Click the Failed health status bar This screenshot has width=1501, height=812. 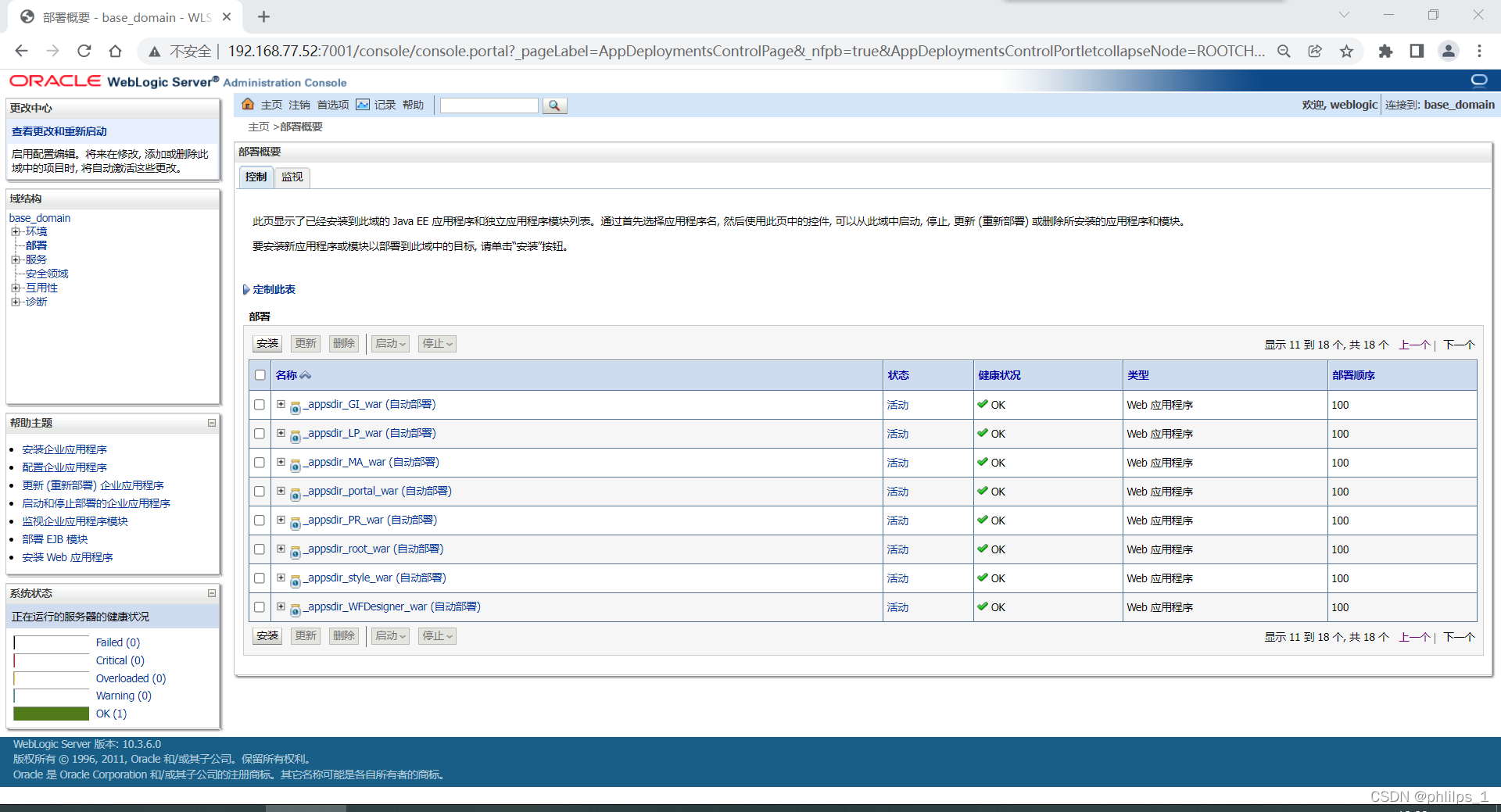(x=52, y=642)
